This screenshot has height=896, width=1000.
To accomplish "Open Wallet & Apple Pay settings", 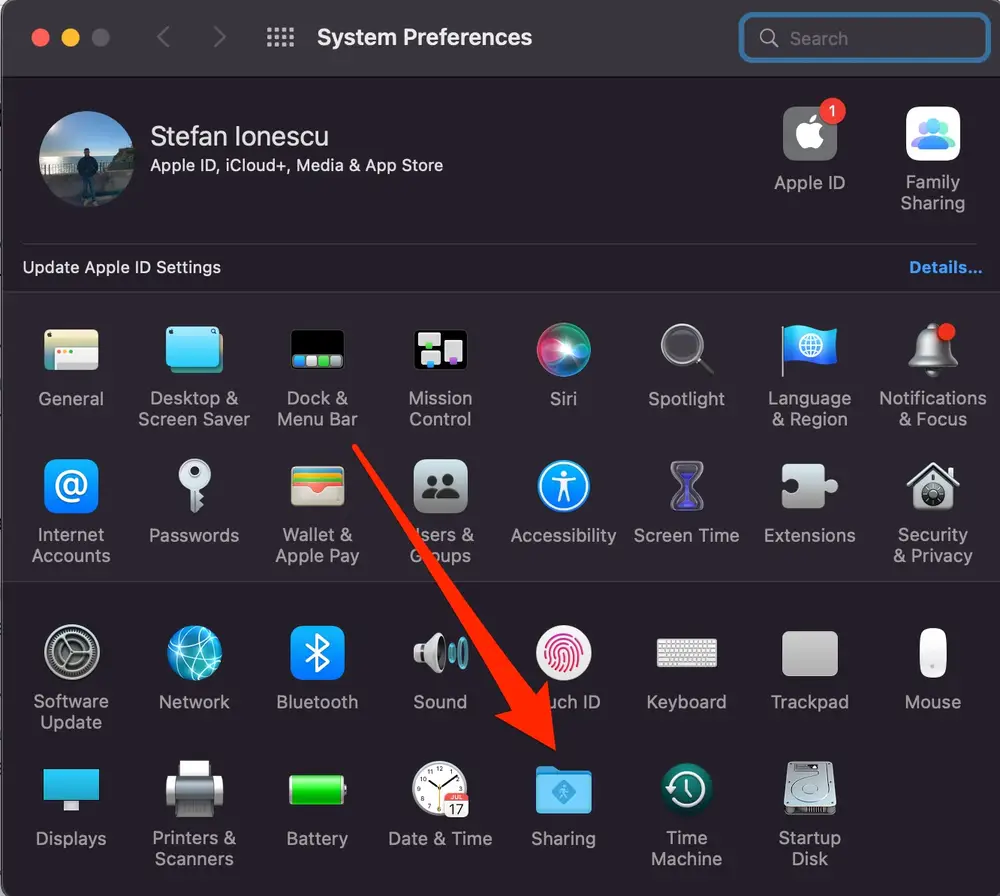I will (x=317, y=486).
